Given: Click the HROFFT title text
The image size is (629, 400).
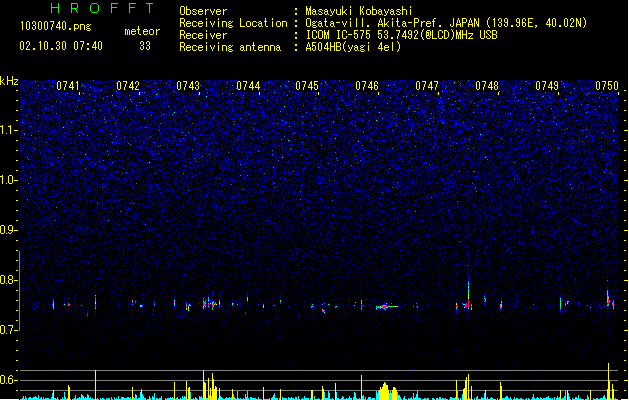Looking at the screenshot, I should point(103,8).
